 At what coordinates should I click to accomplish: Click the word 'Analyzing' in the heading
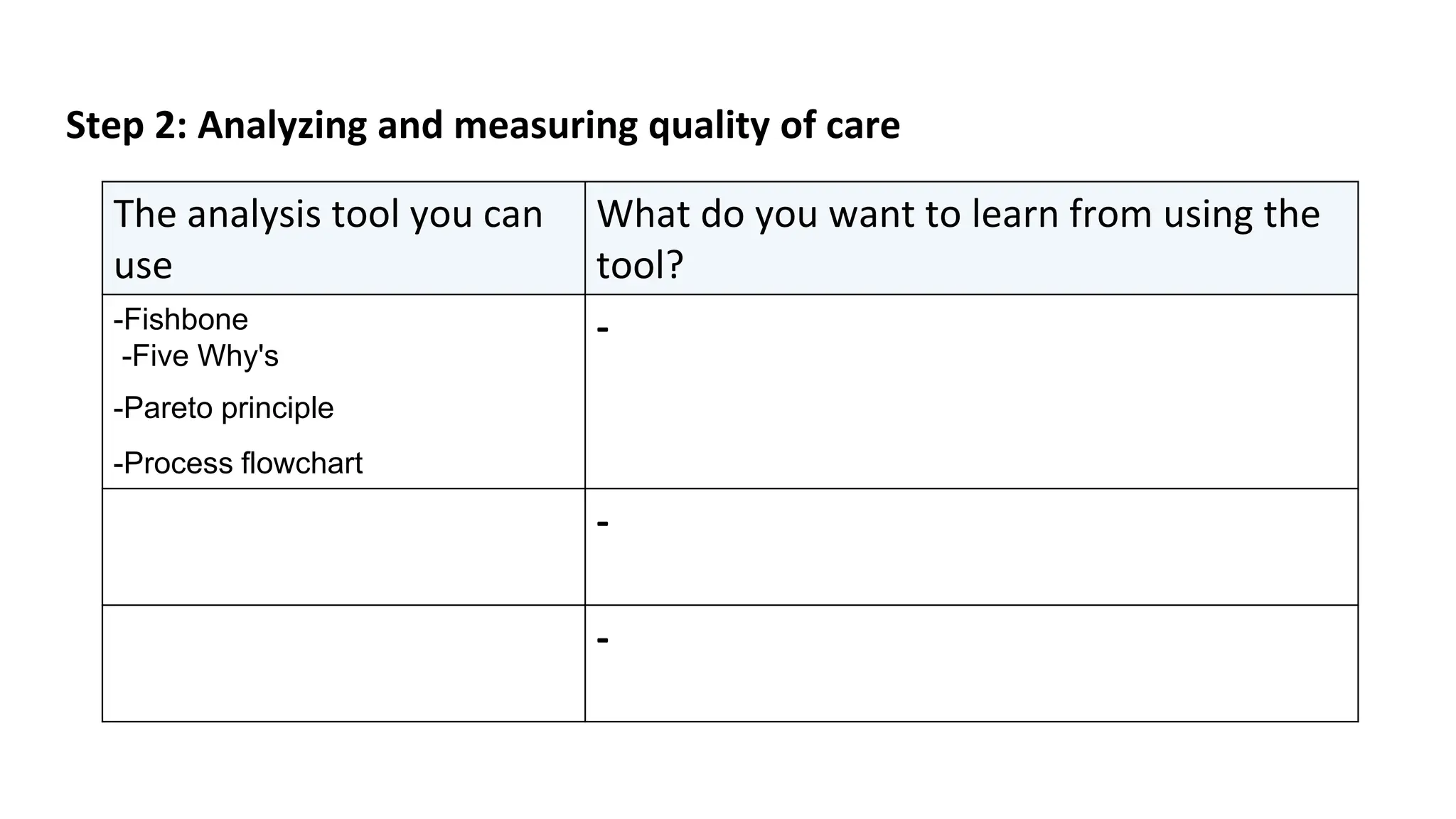coord(282,127)
